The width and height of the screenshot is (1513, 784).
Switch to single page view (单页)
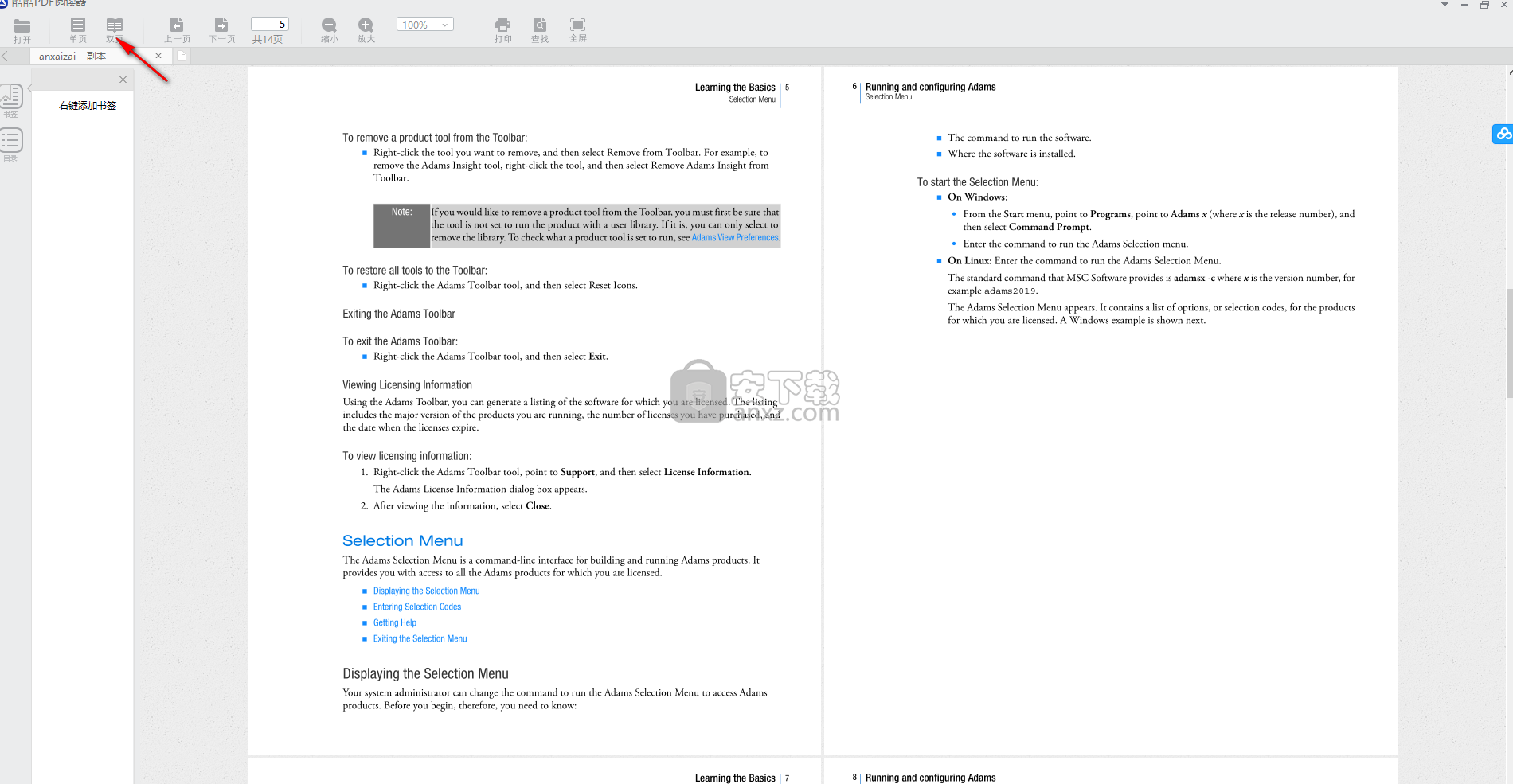point(78,30)
